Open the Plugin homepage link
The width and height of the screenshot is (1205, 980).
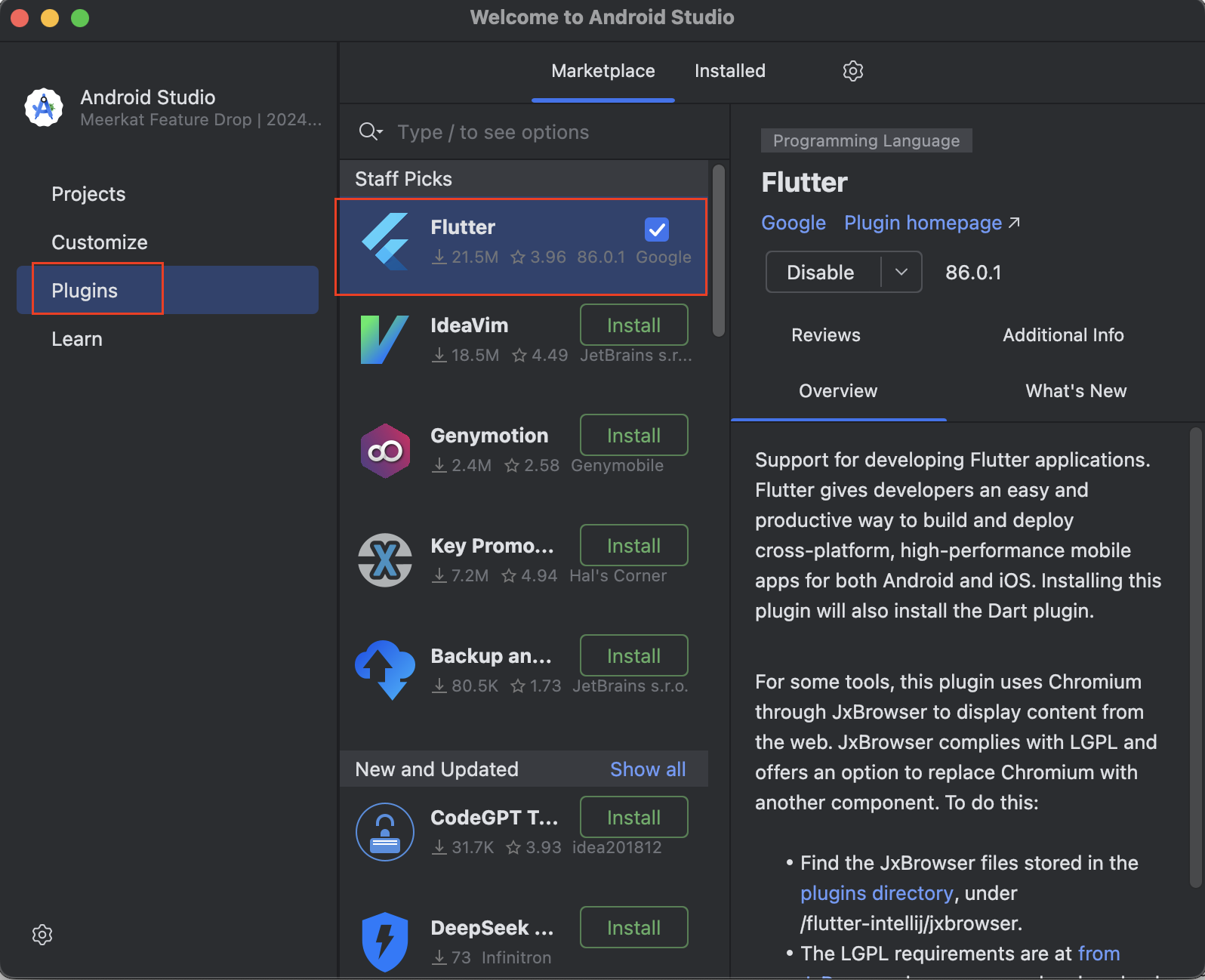923,223
